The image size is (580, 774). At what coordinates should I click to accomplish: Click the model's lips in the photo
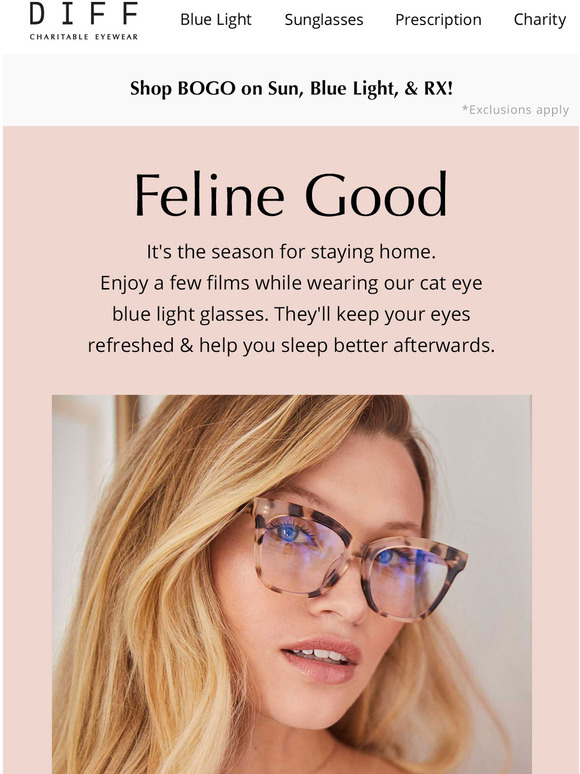click(x=322, y=660)
